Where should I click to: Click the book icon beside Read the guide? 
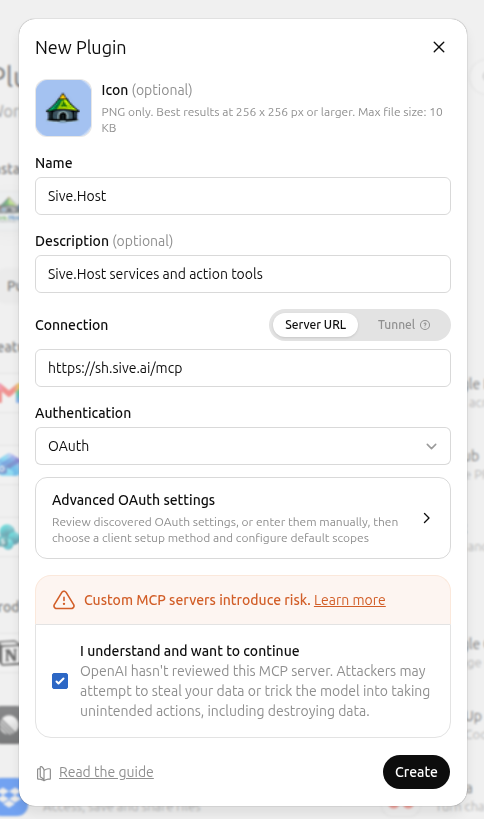tap(44, 773)
